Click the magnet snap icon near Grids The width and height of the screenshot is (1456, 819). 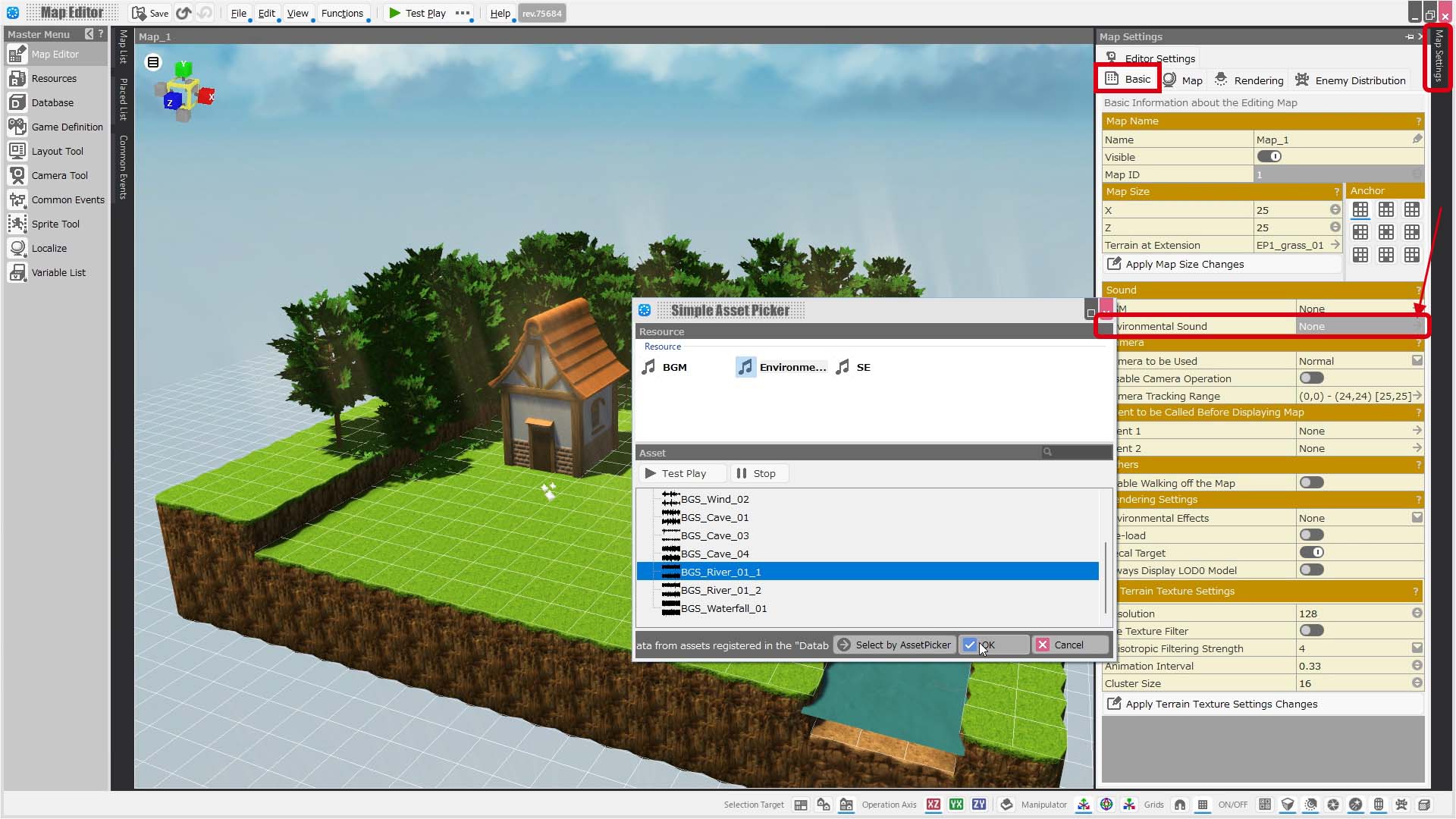pos(1180,805)
